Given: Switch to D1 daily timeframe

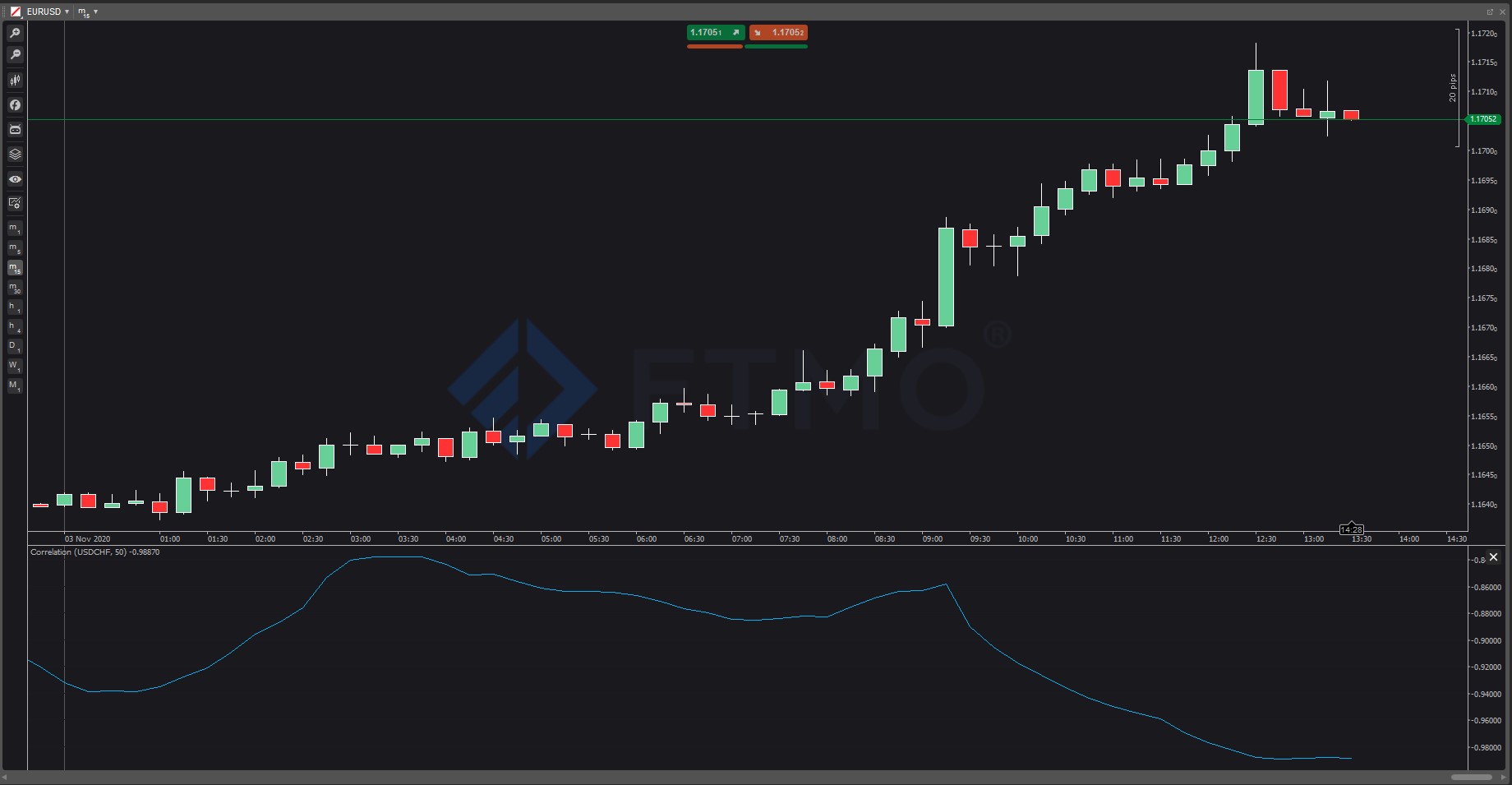Looking at the screenshot, I should [x=15, y=347].
